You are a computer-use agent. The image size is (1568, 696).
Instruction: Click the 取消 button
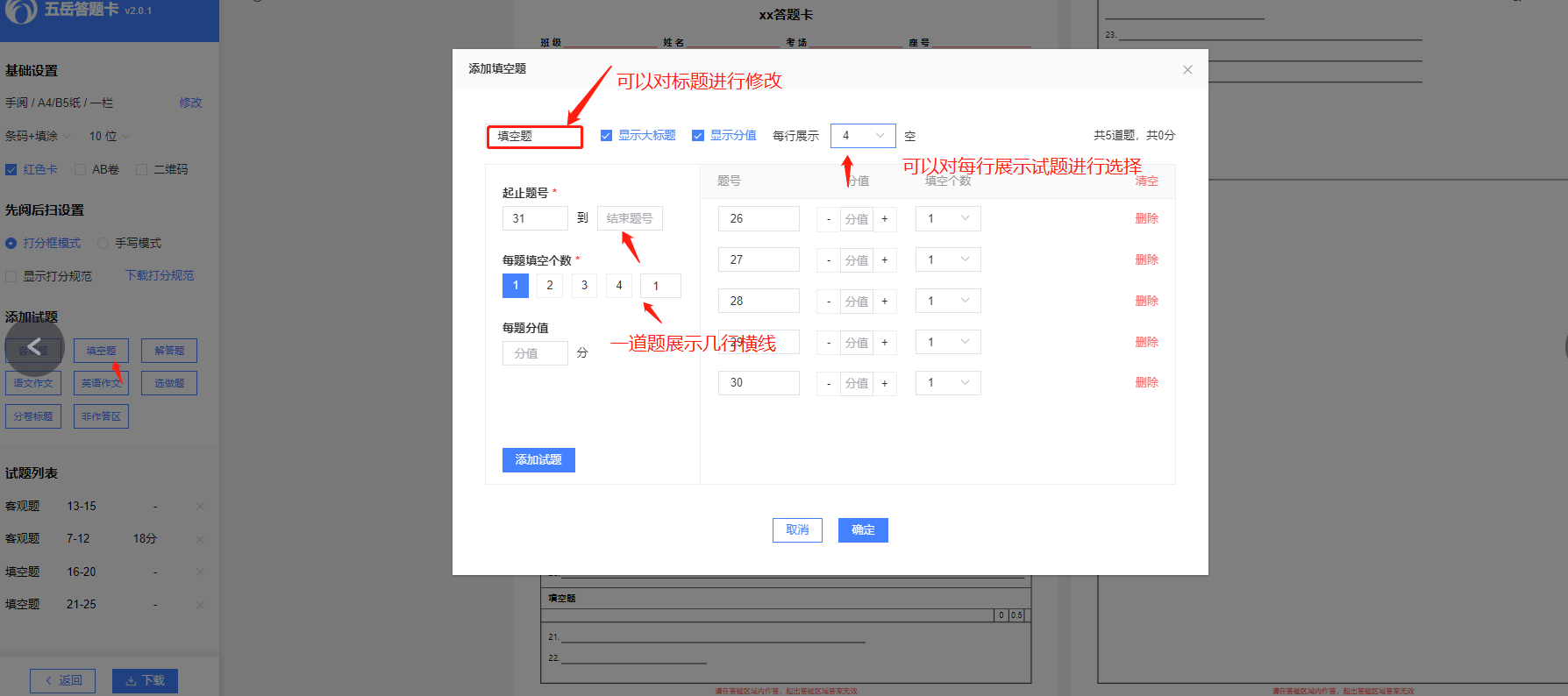[797, 530]
